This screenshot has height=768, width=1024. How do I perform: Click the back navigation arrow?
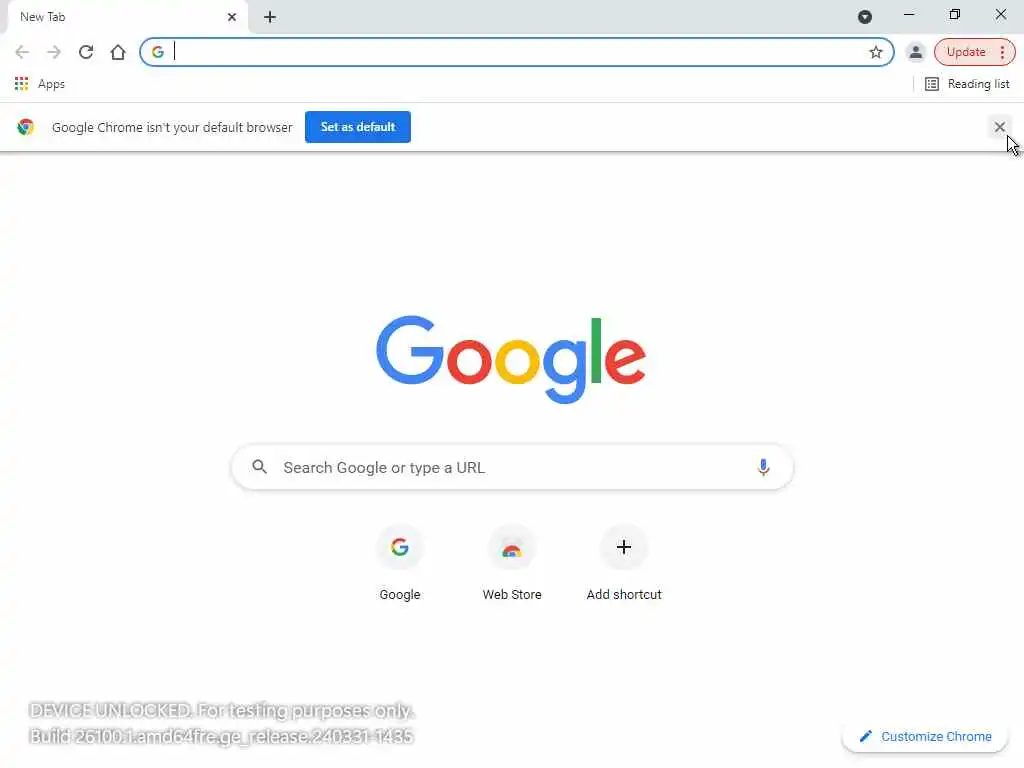pos(22,52)
